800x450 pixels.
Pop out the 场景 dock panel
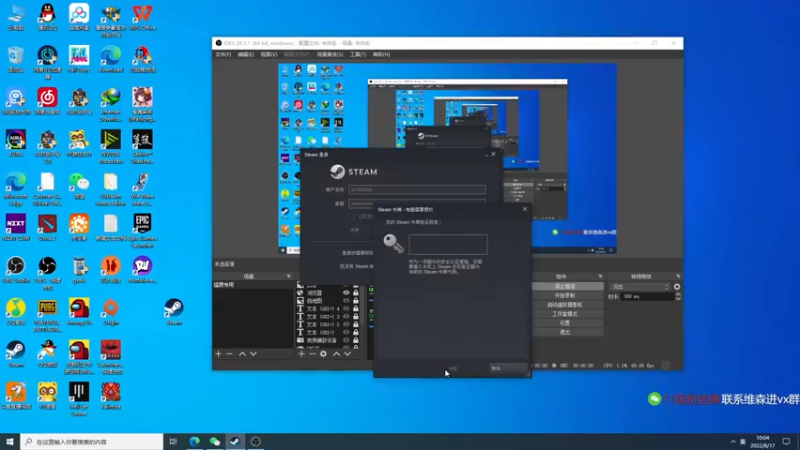pos(289,276)
